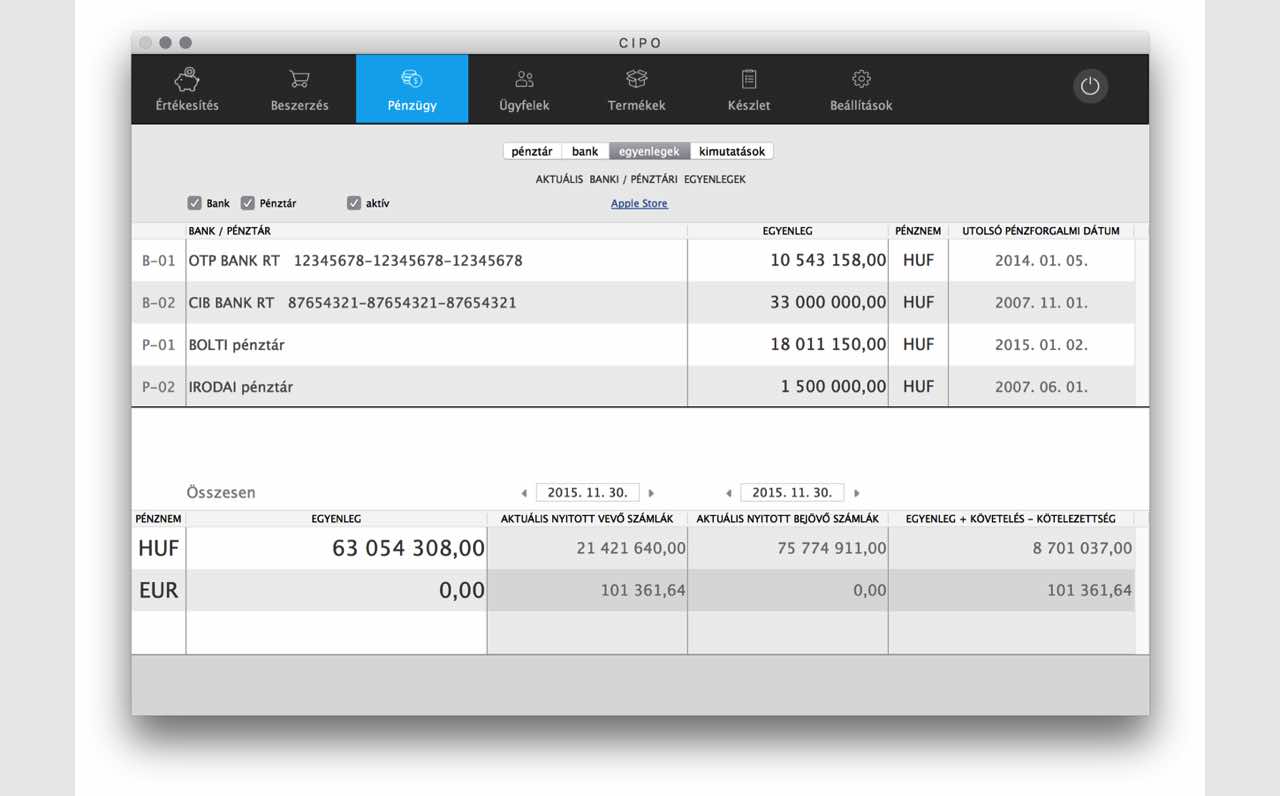This screenshot has width=1280, height=796.
Task: Open the Készlet clipboard icon
Action: [x=749, y=79]
